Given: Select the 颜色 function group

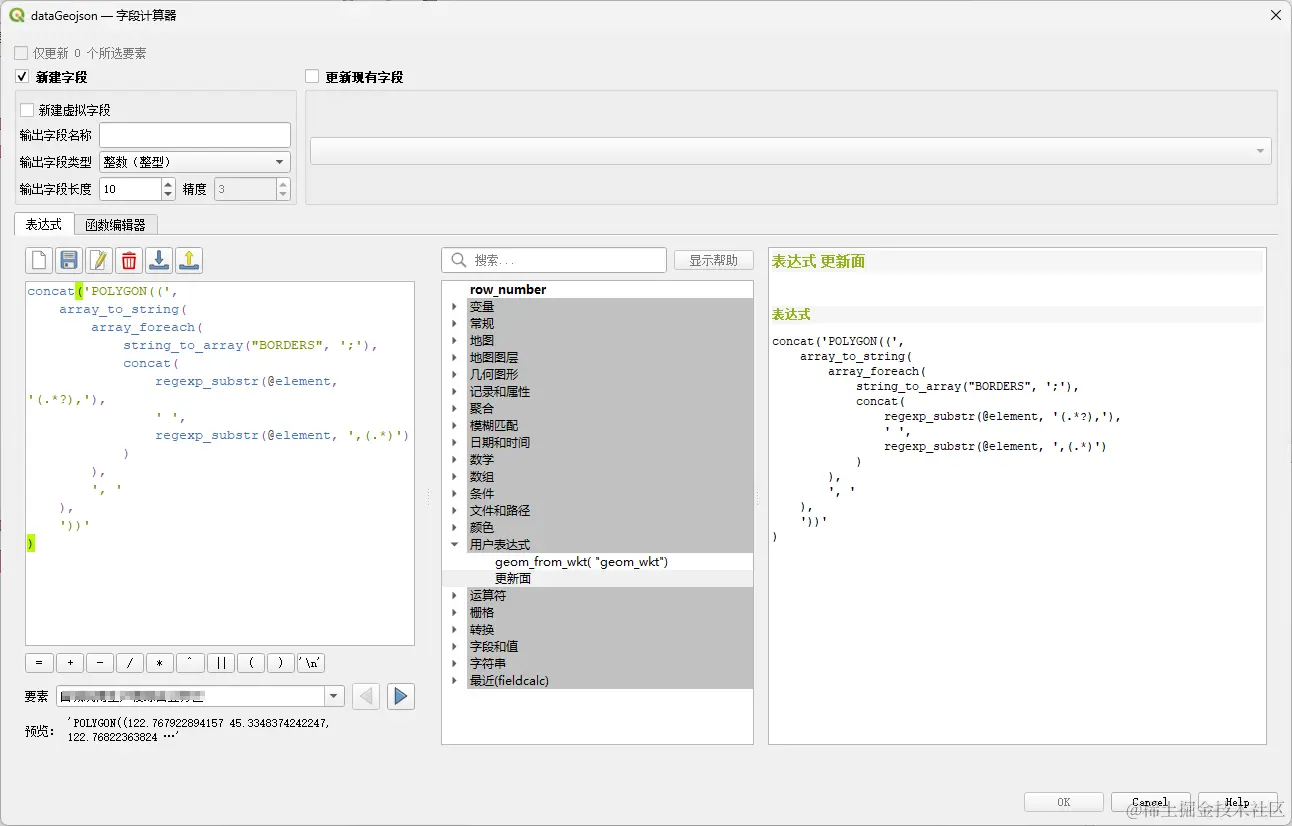Looking at the screenshot, I should [482, 528].
